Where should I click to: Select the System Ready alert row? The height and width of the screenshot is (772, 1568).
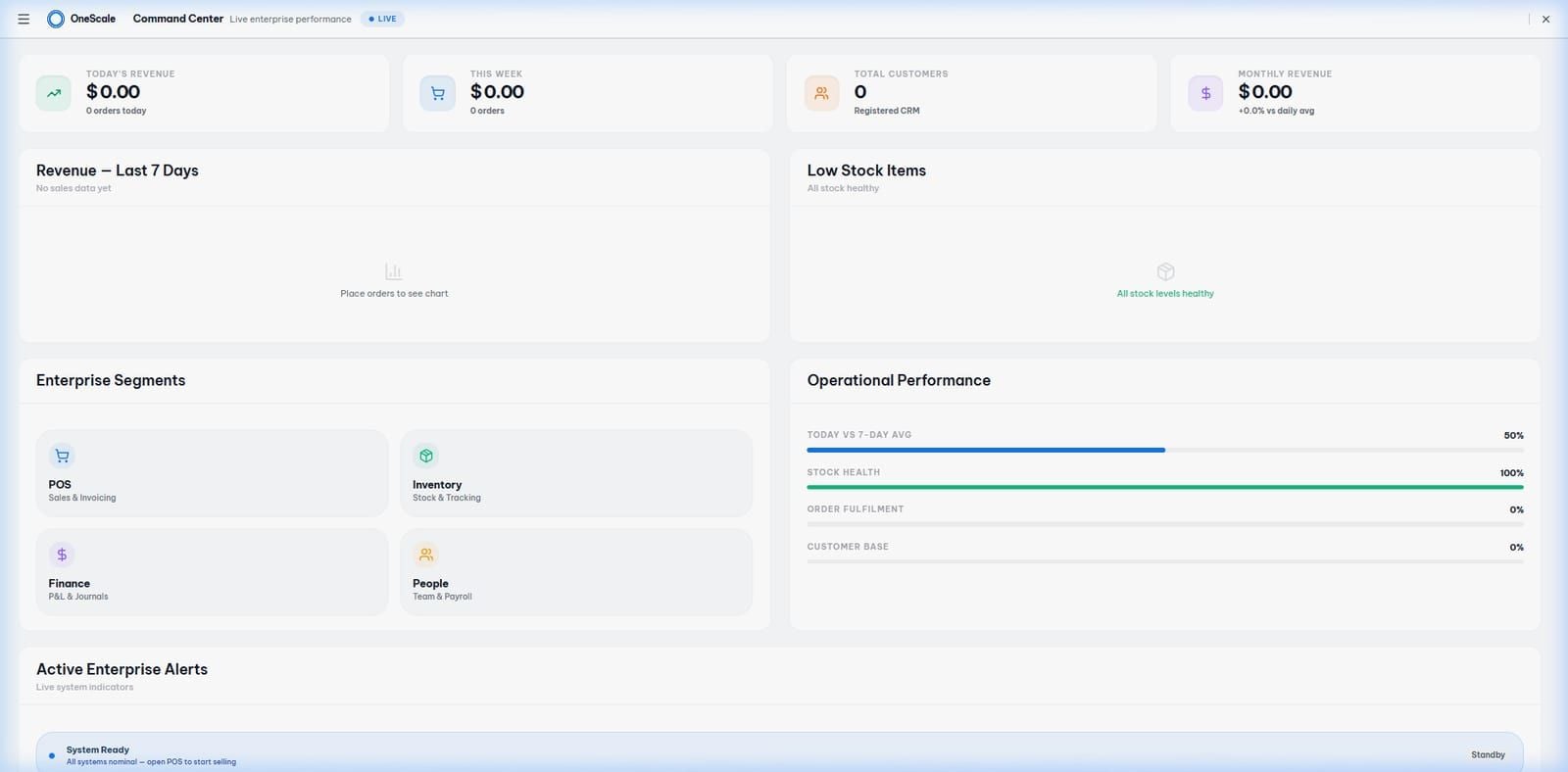[779, 754]
